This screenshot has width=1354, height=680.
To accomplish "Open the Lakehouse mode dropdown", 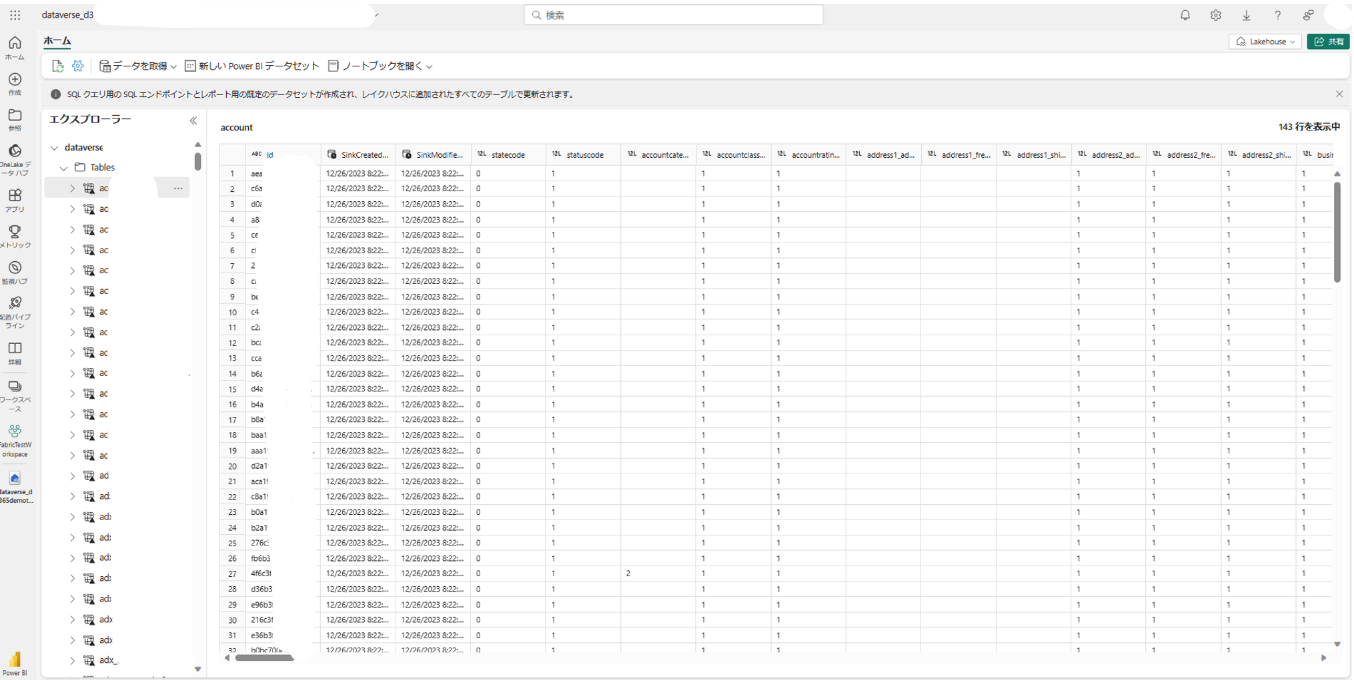I will pos(1265,42).
